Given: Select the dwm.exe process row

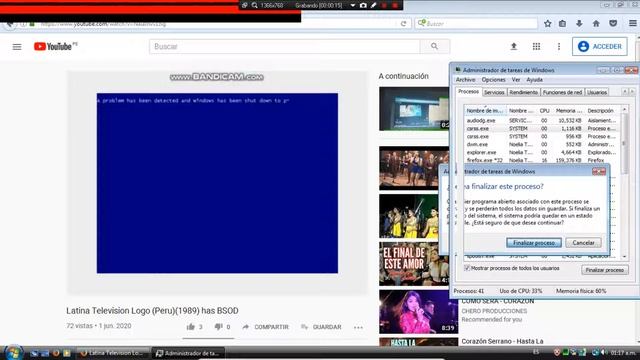Looking at the screenshot, I should point(542,144).
